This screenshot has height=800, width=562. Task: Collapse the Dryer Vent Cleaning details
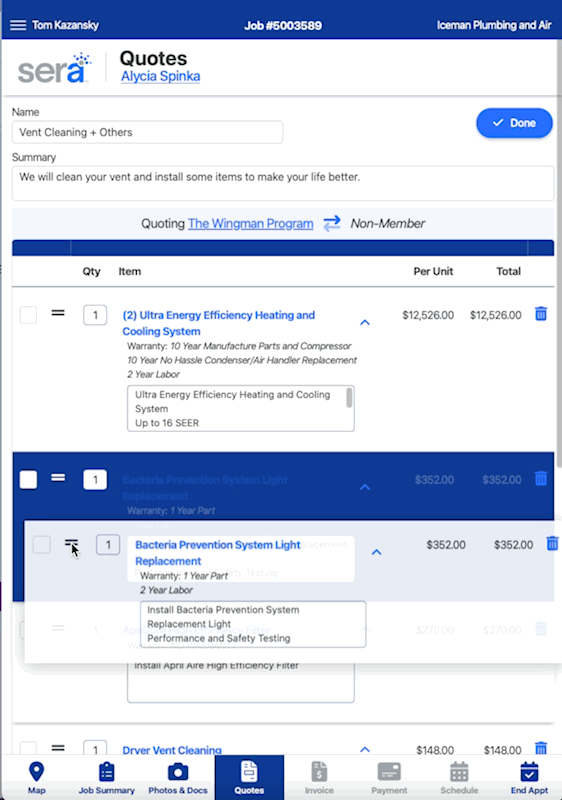tap(365, 749)
